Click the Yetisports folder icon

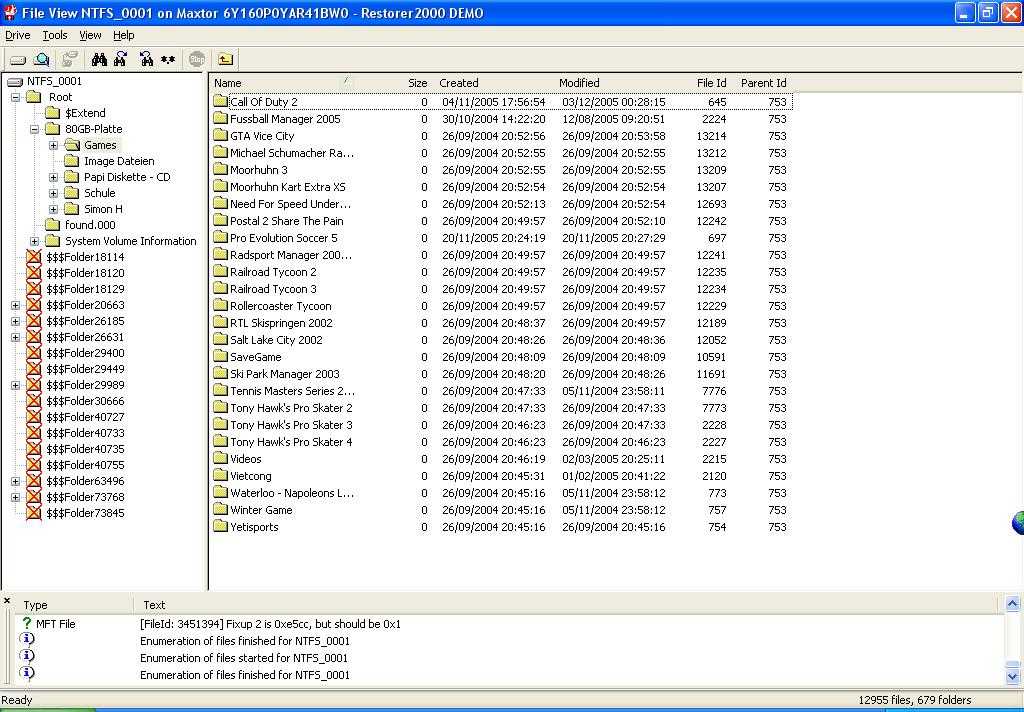click(x=220, y=526)
